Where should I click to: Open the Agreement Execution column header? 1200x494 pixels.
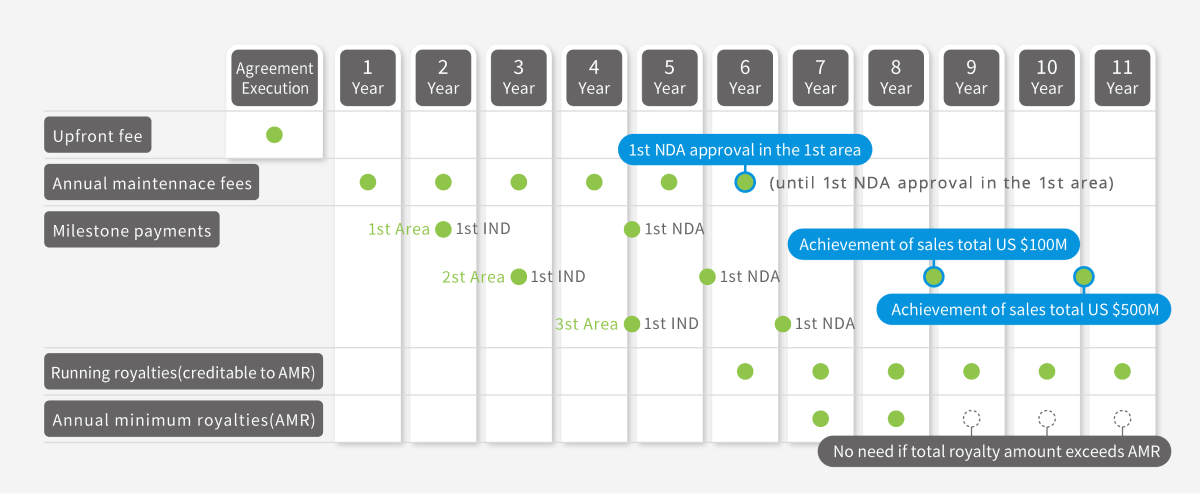pos(274,78)
